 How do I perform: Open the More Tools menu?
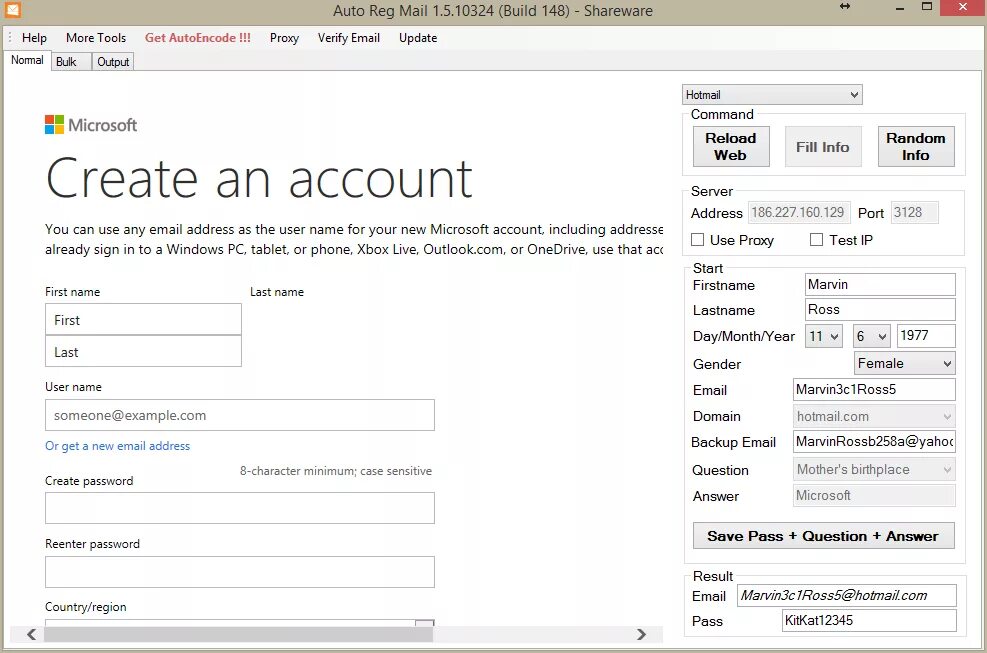click(96, 38)
